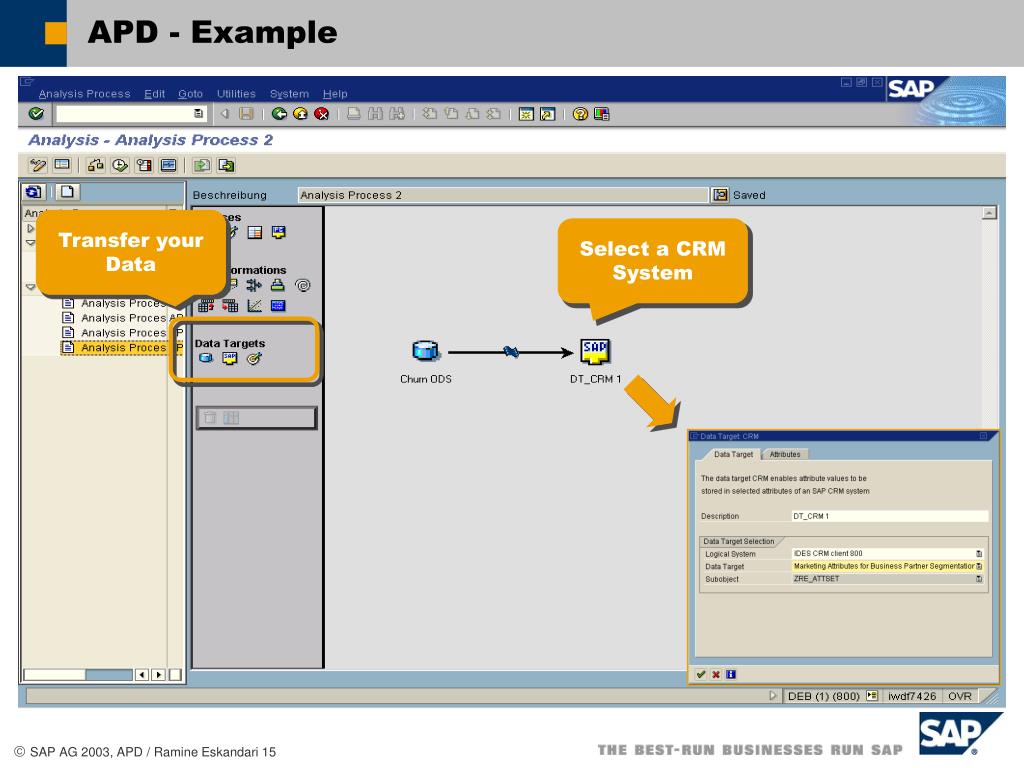Expand the first collapsed tree node
The image size is (1024, 768).
30,229
